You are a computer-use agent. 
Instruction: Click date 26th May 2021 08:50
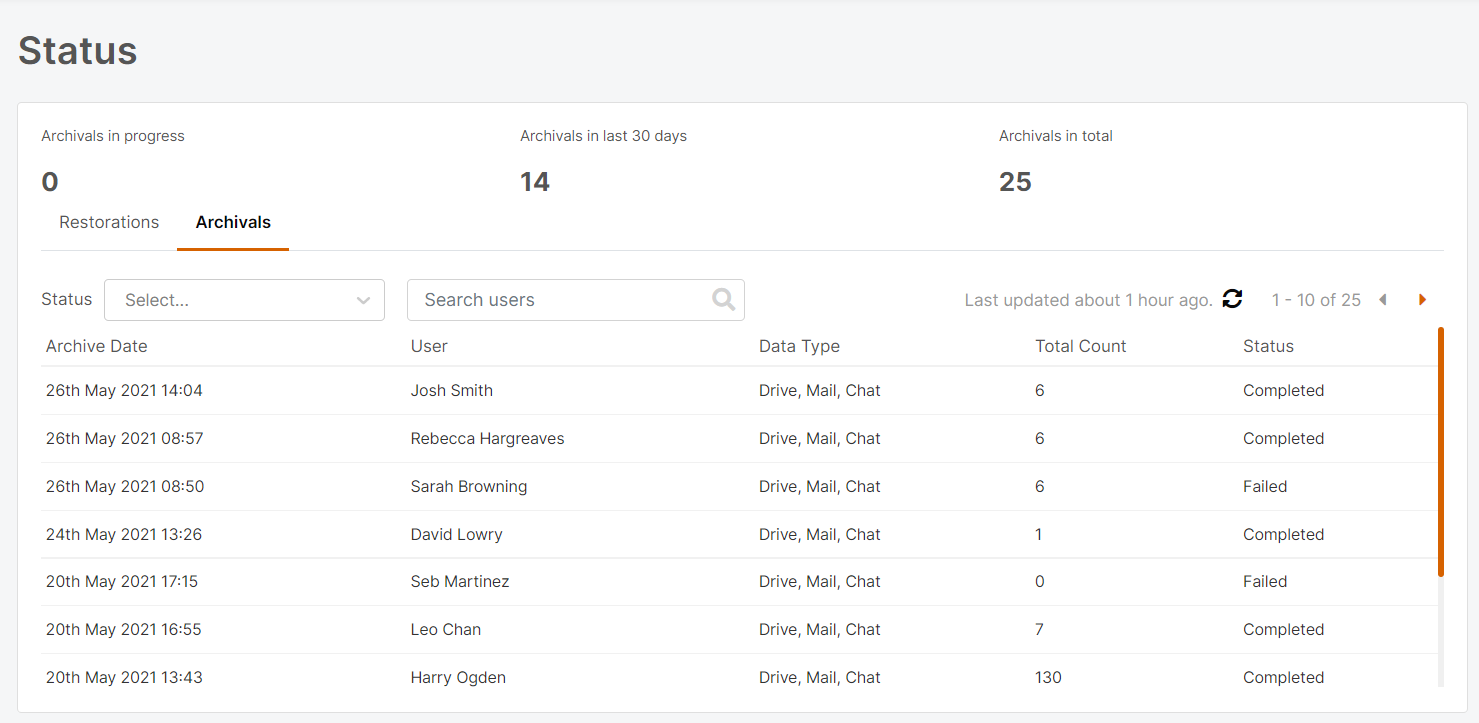tap(125, 486)
